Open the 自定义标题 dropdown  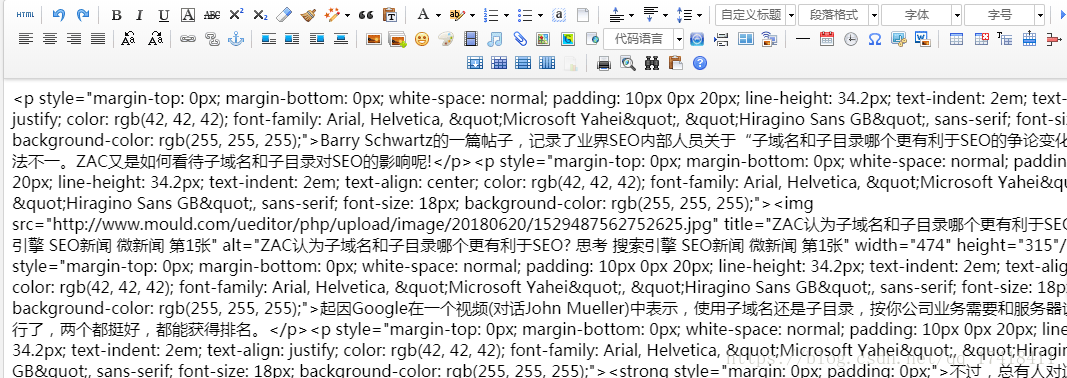pyautogui.click(x=756, y=15)
